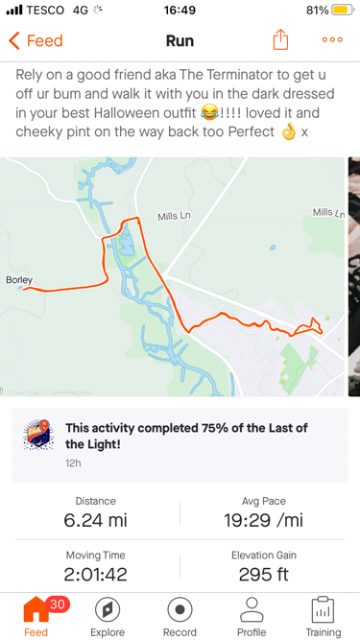Tap the Last of the Light challenge badge
360x640 pixels.
[x=38, y=435]
